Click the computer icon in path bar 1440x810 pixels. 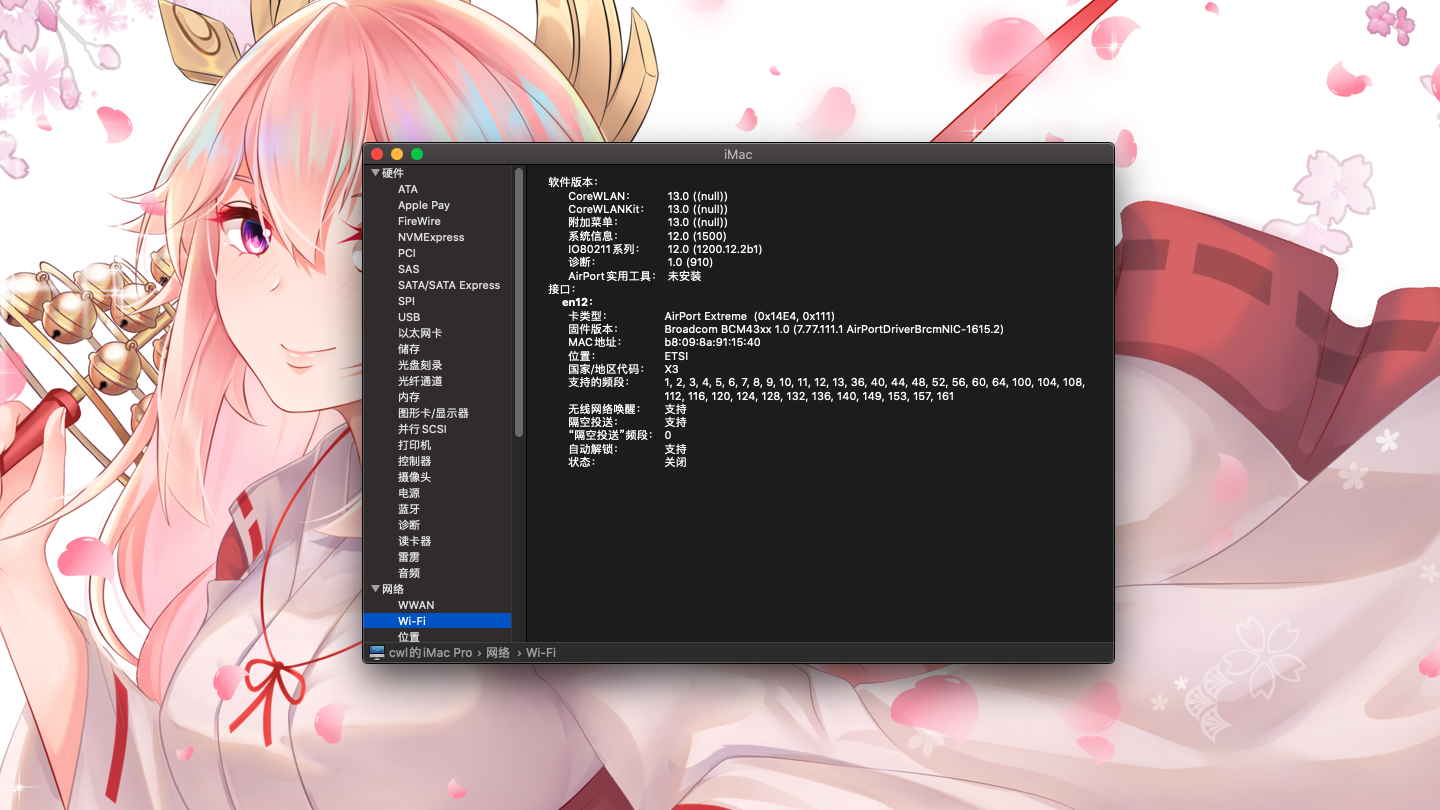[x=377, y=652]
